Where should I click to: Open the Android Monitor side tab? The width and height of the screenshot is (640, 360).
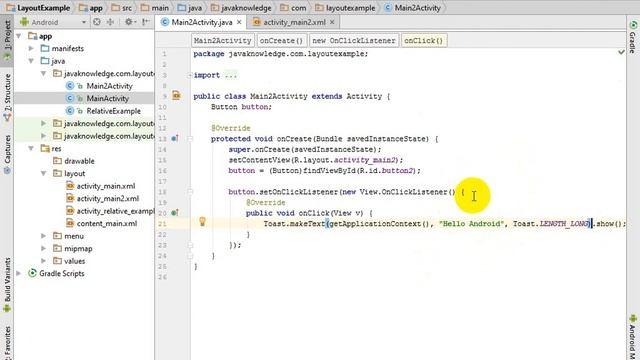(633, 337)
